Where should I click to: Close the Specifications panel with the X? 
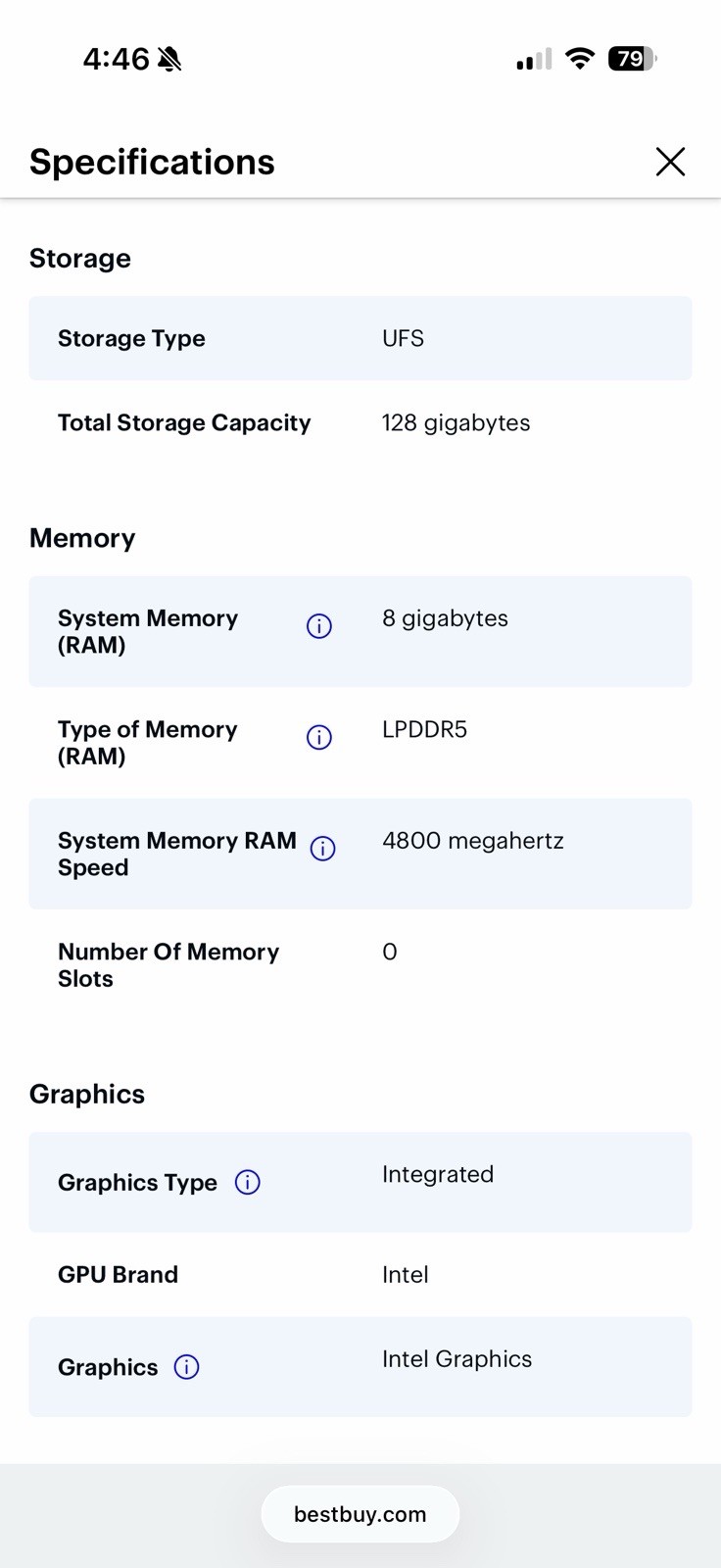[670, 162]
